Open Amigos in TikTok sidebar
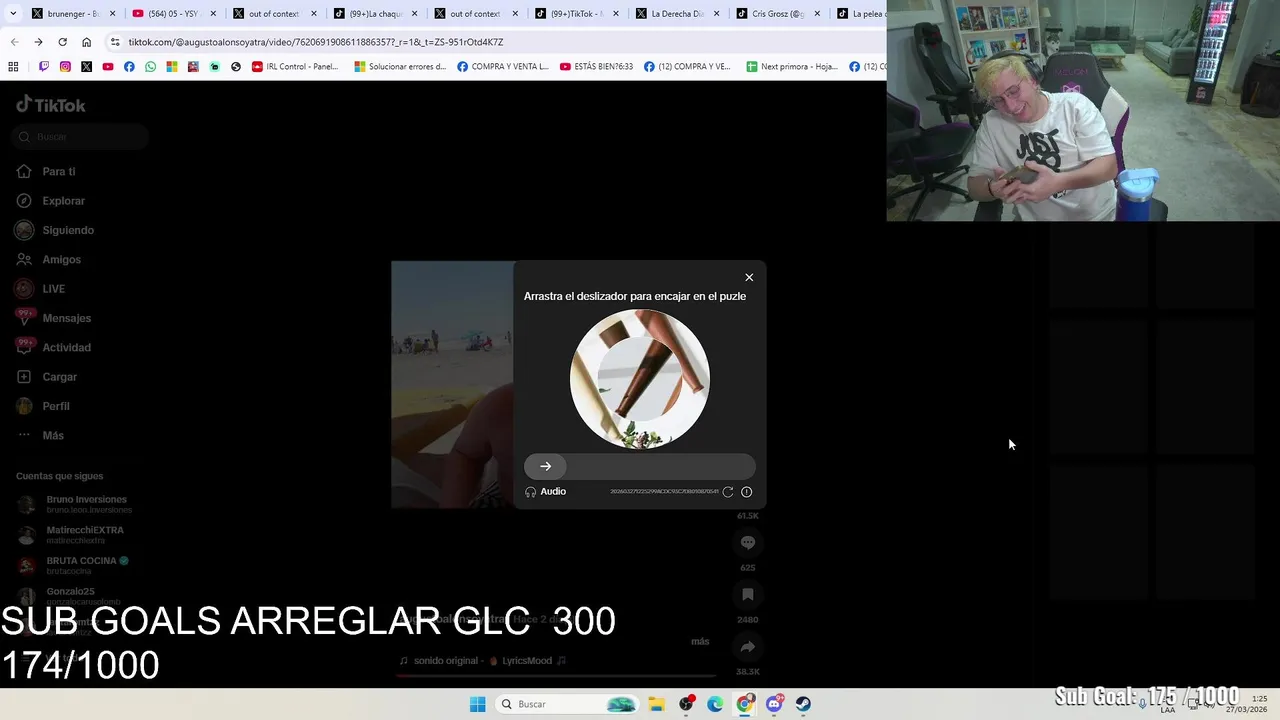 (x=48, y=259)
